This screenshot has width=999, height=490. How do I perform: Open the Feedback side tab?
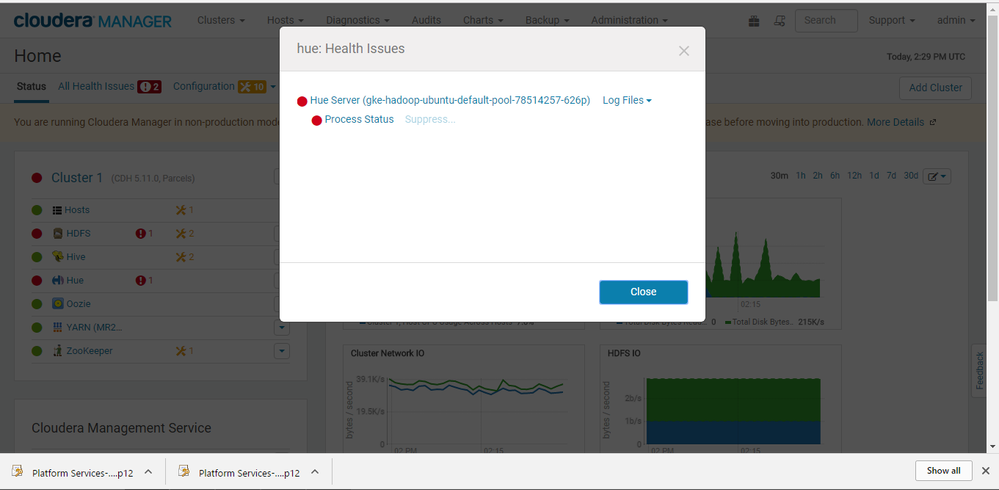pos(979,371)
